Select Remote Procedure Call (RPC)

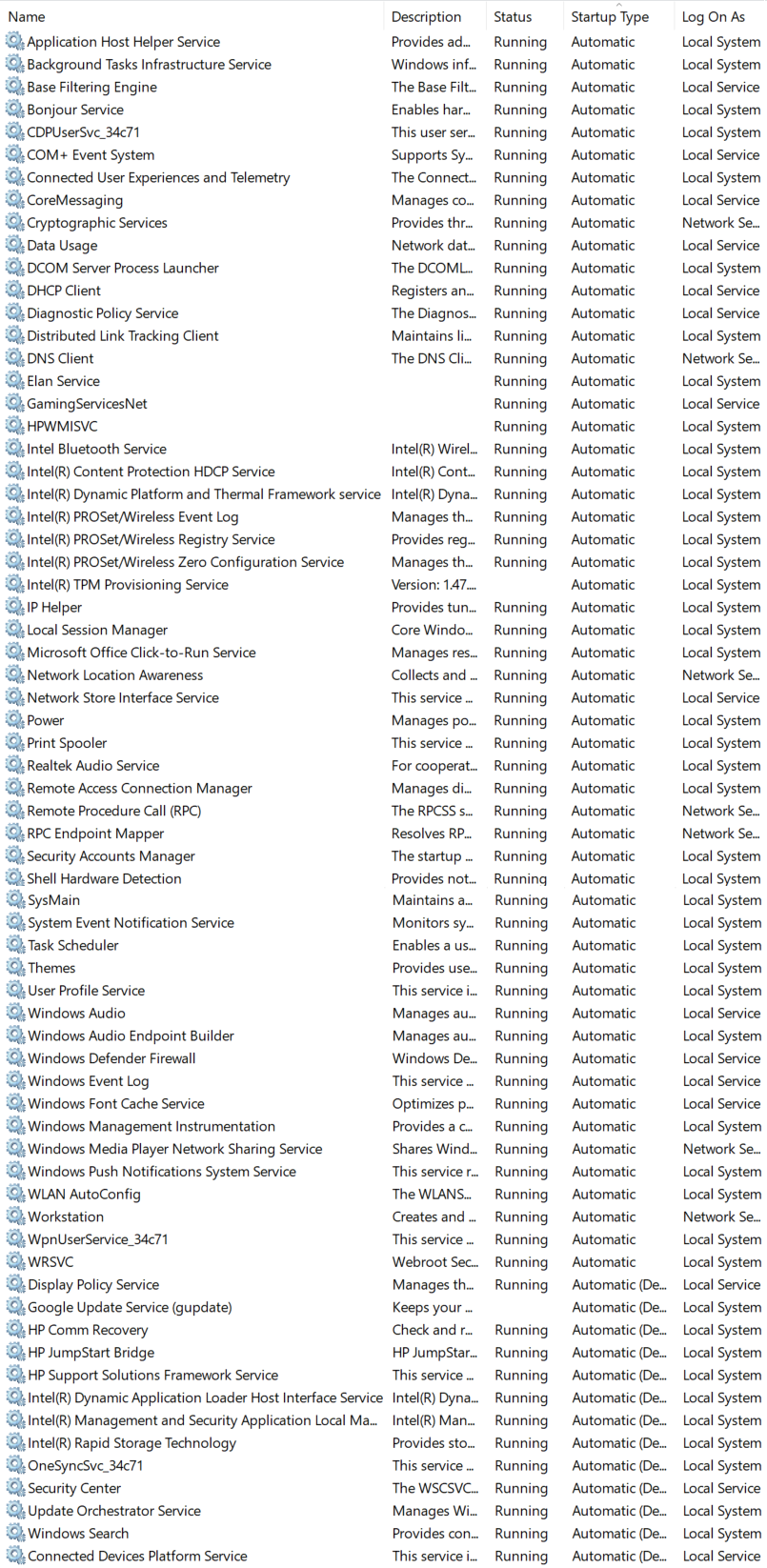[x=114, y=811]
